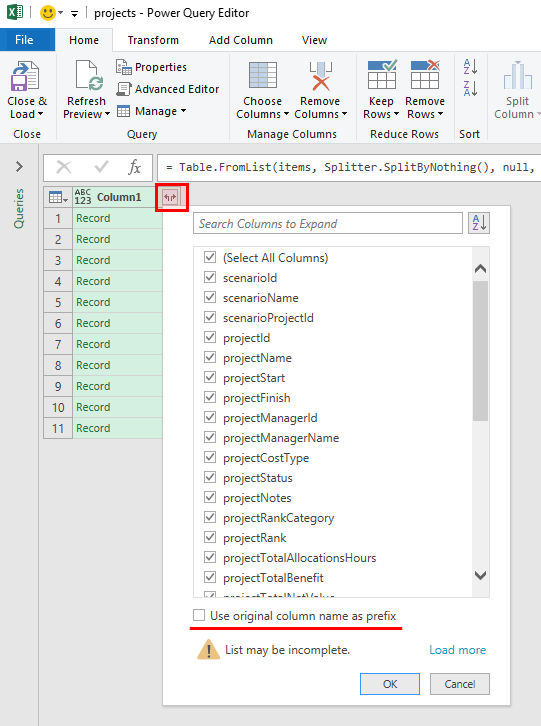Switch to the Home tab
Image resolution: width=541 pixels, height=726 pixels.
pyautogui.click(x=84, y=40)
